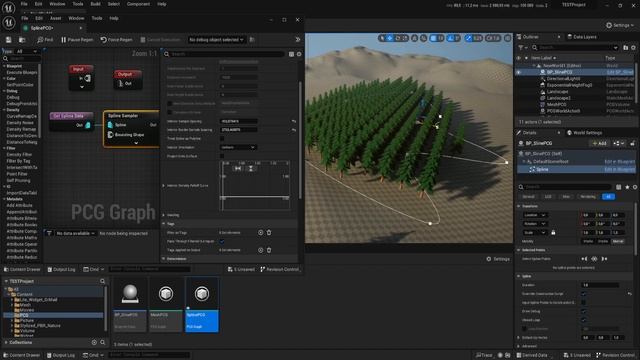Image resolution: width=640 pixels, height=360 pixels.
Task: Open property matrix grid icon in PCG details
Action: [x=291, y=54]
